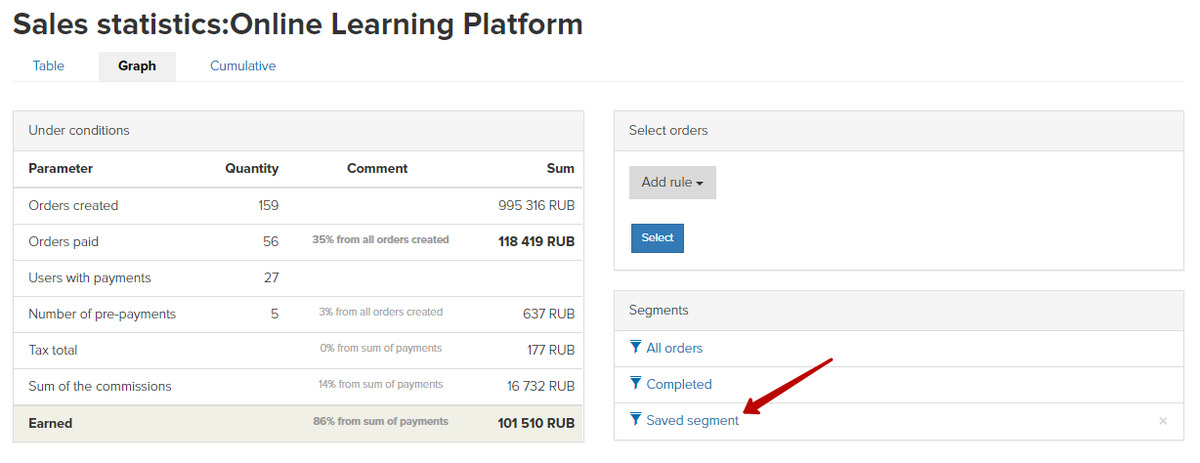
Task: Switch to the Table tab
Action: pyautogui.click(x=48, y=66)
